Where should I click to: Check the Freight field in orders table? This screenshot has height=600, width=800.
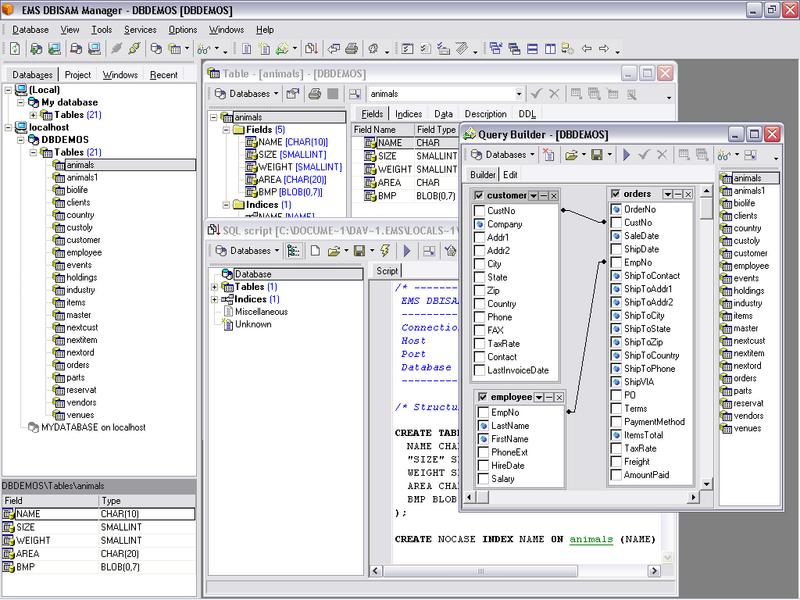click(x=616, y=461)
